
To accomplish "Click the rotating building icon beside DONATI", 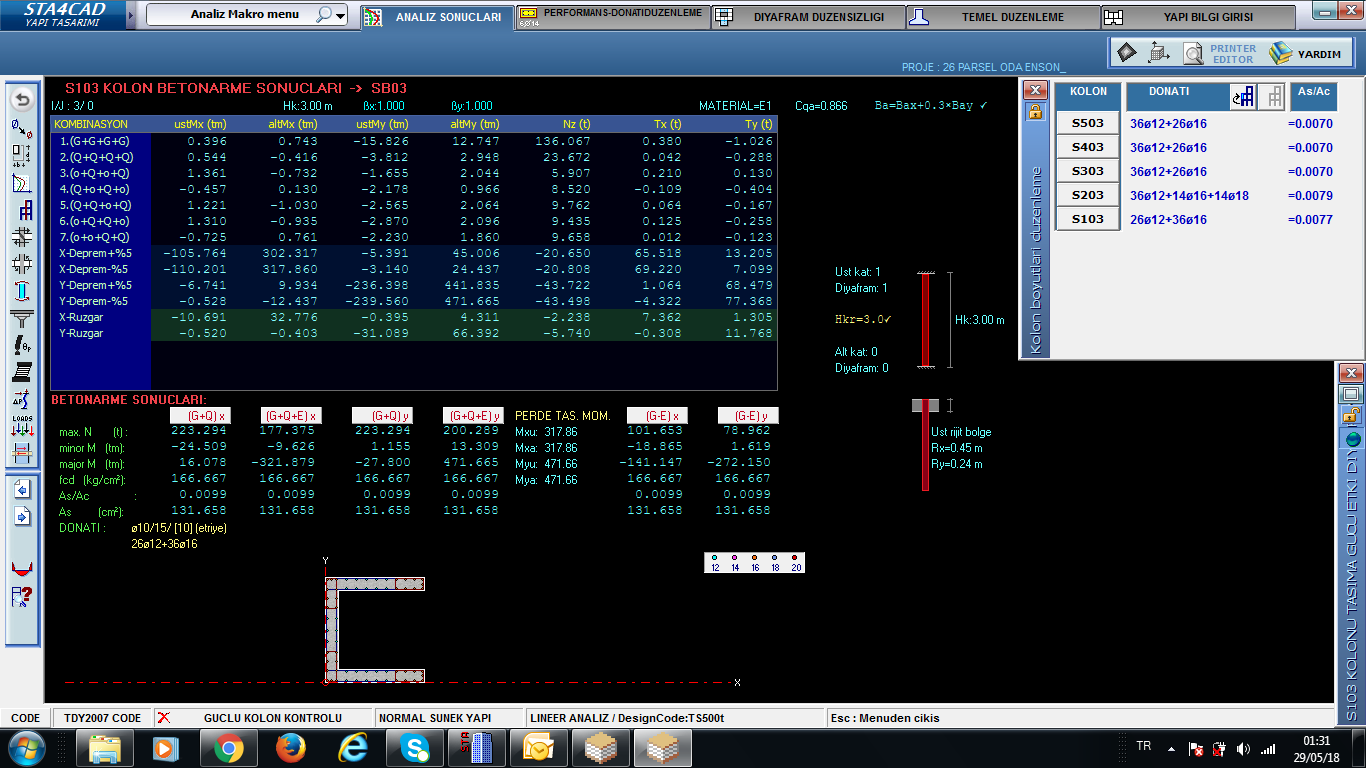I will click(x=1243, y=96).
